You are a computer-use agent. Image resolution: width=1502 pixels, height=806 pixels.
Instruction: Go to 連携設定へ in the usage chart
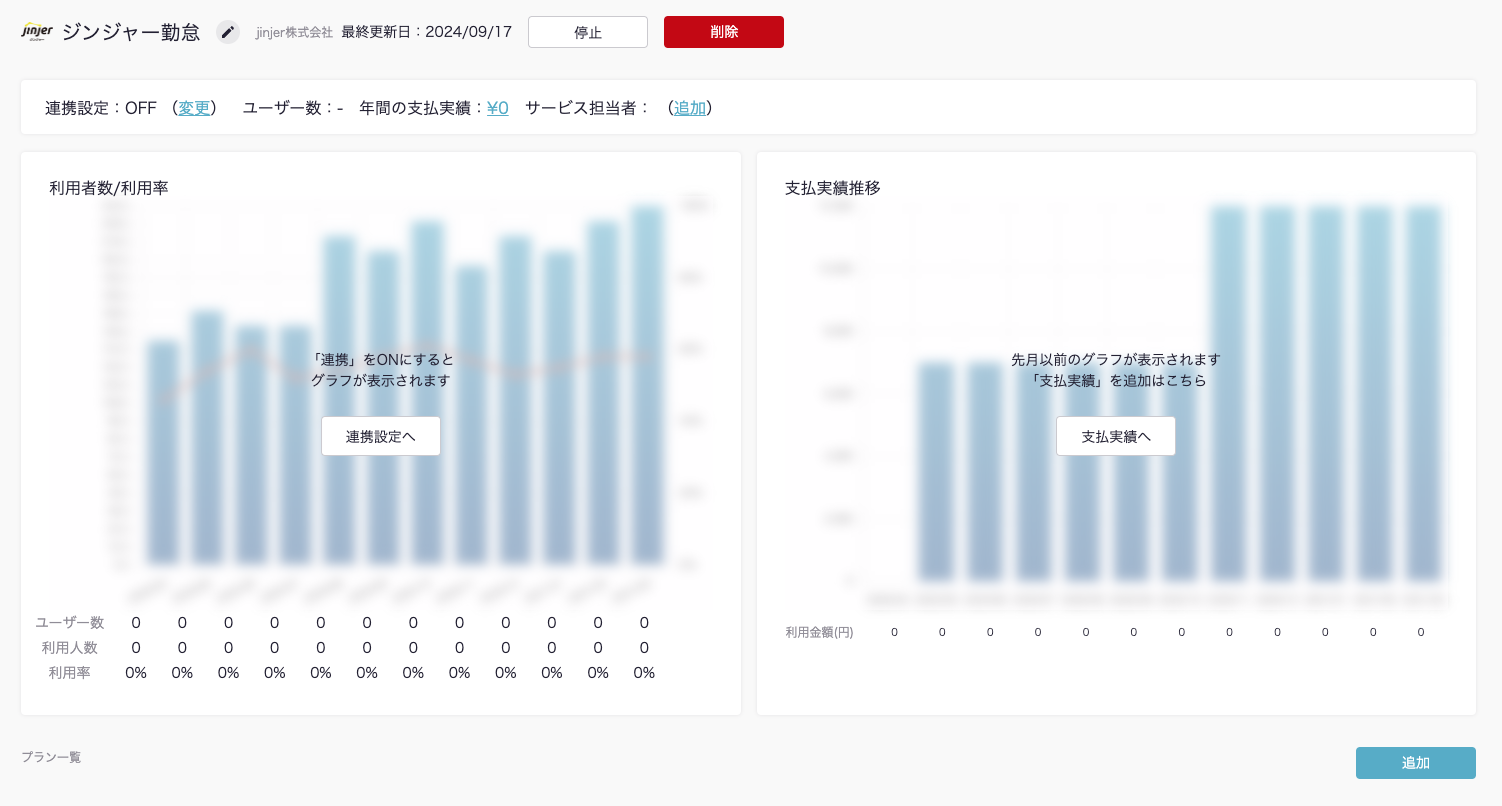click(x=380, y=436)
